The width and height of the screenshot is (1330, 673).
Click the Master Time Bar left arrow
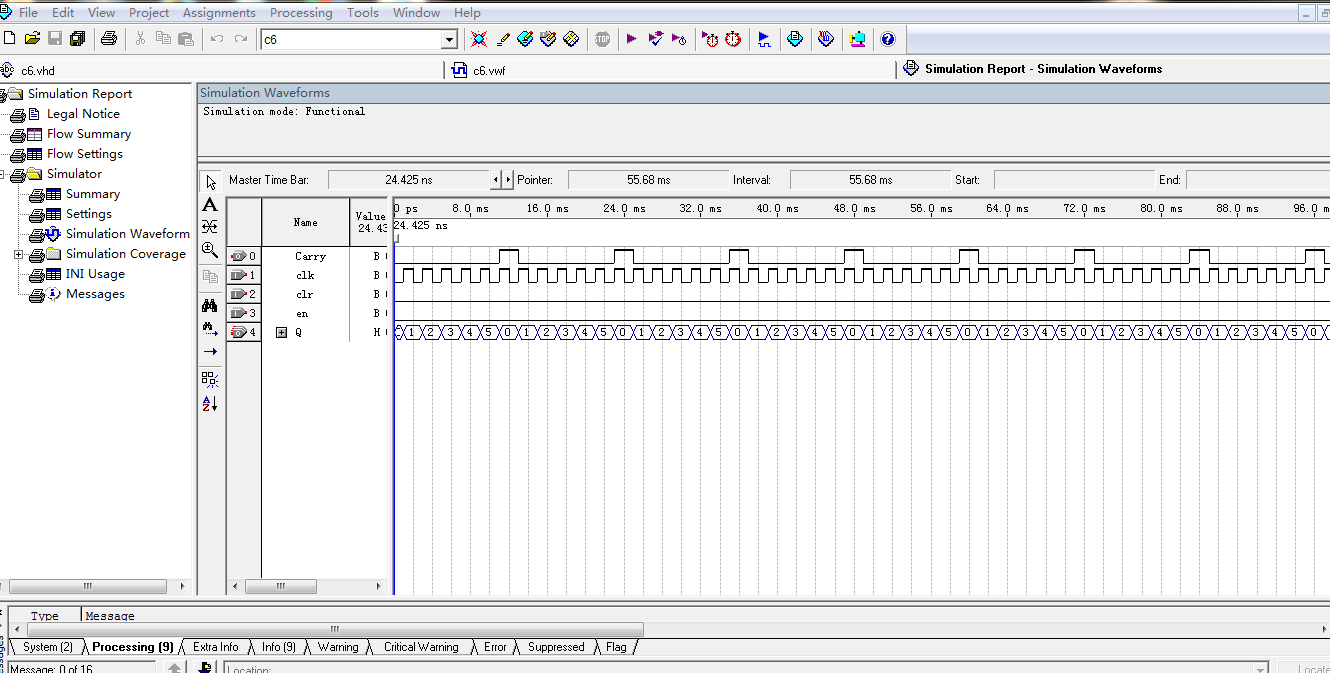point(496,180)
